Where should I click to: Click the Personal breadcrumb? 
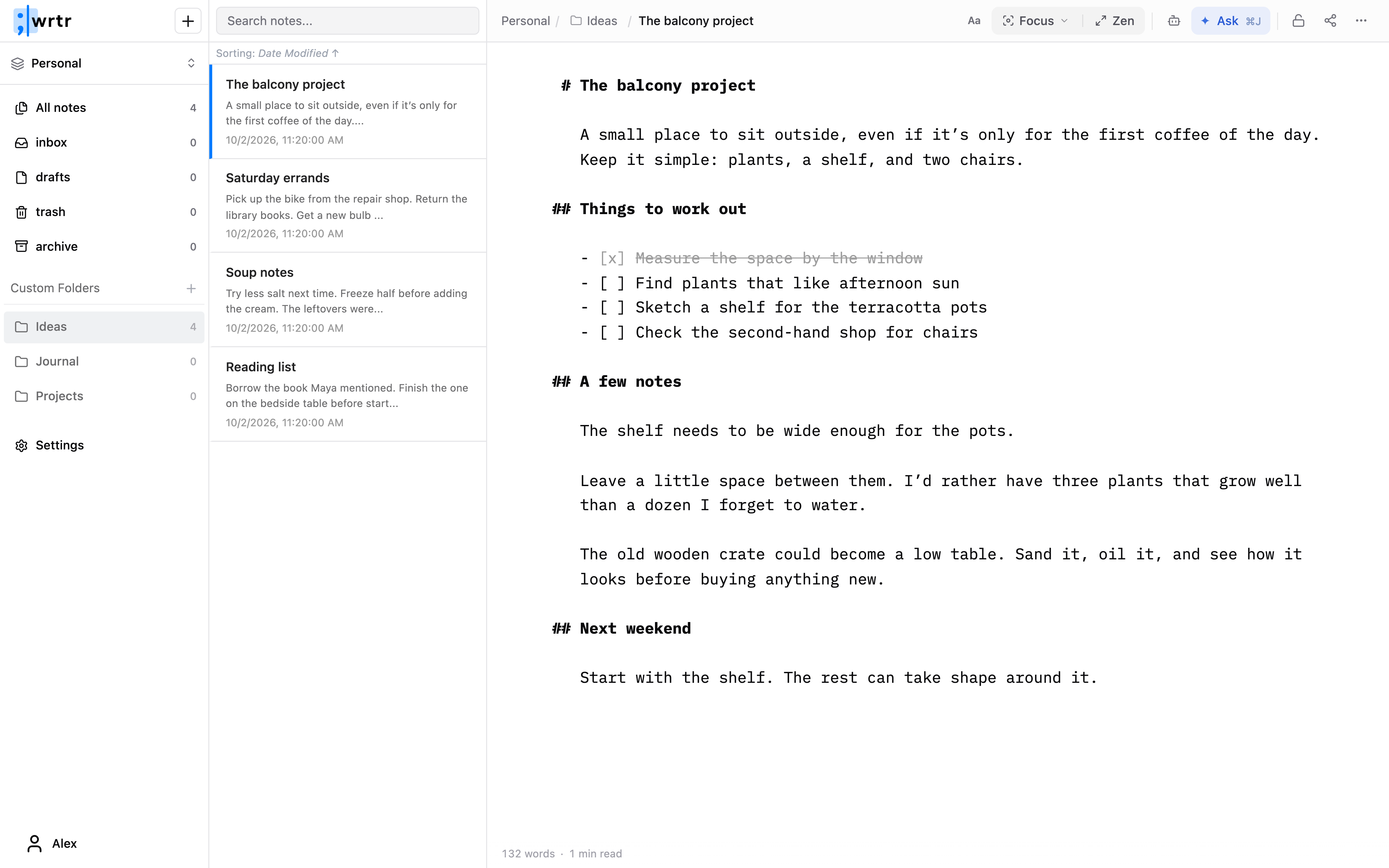tap(525, 21)
